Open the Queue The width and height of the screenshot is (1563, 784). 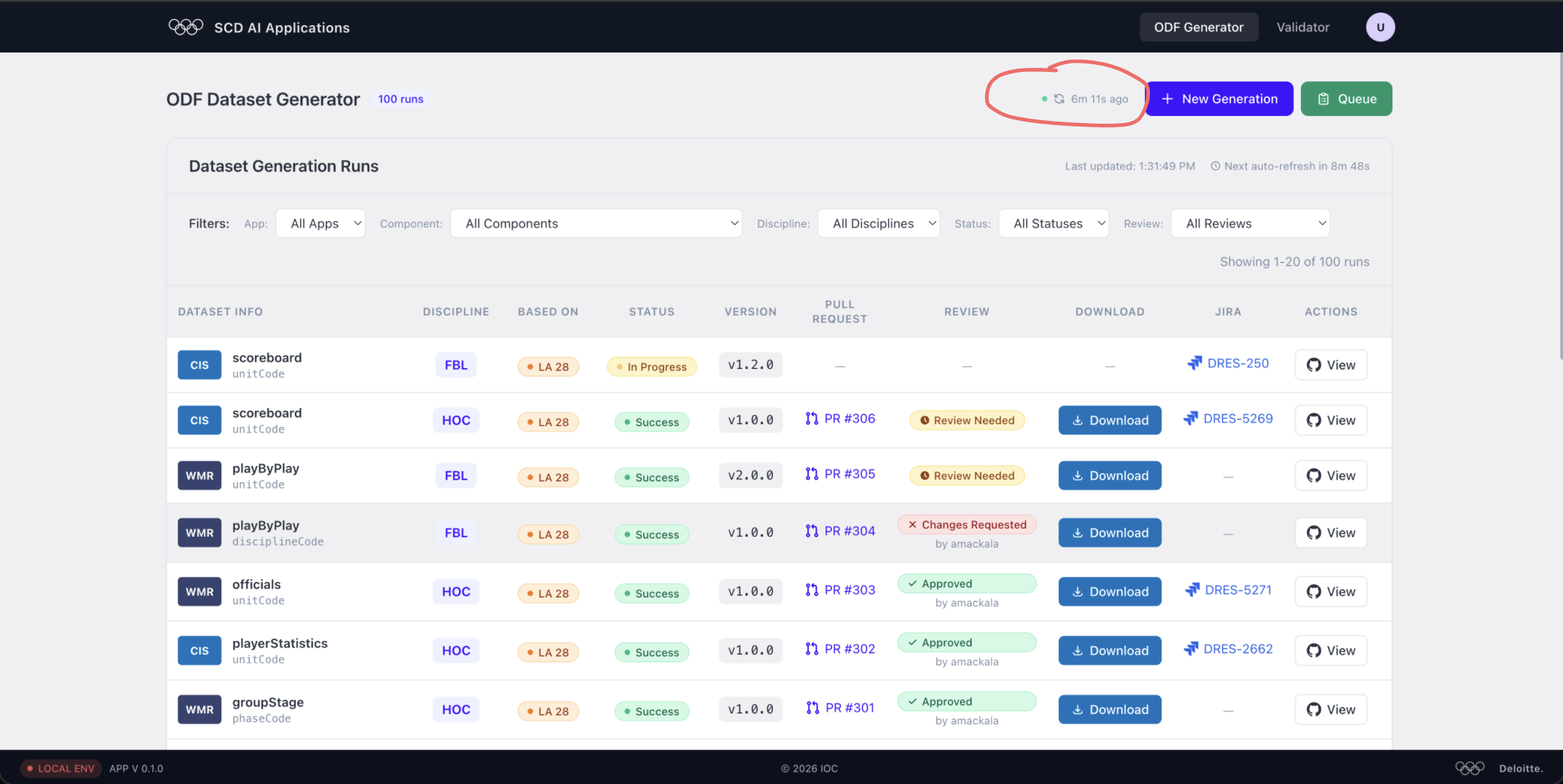[x=1346, y=99]
